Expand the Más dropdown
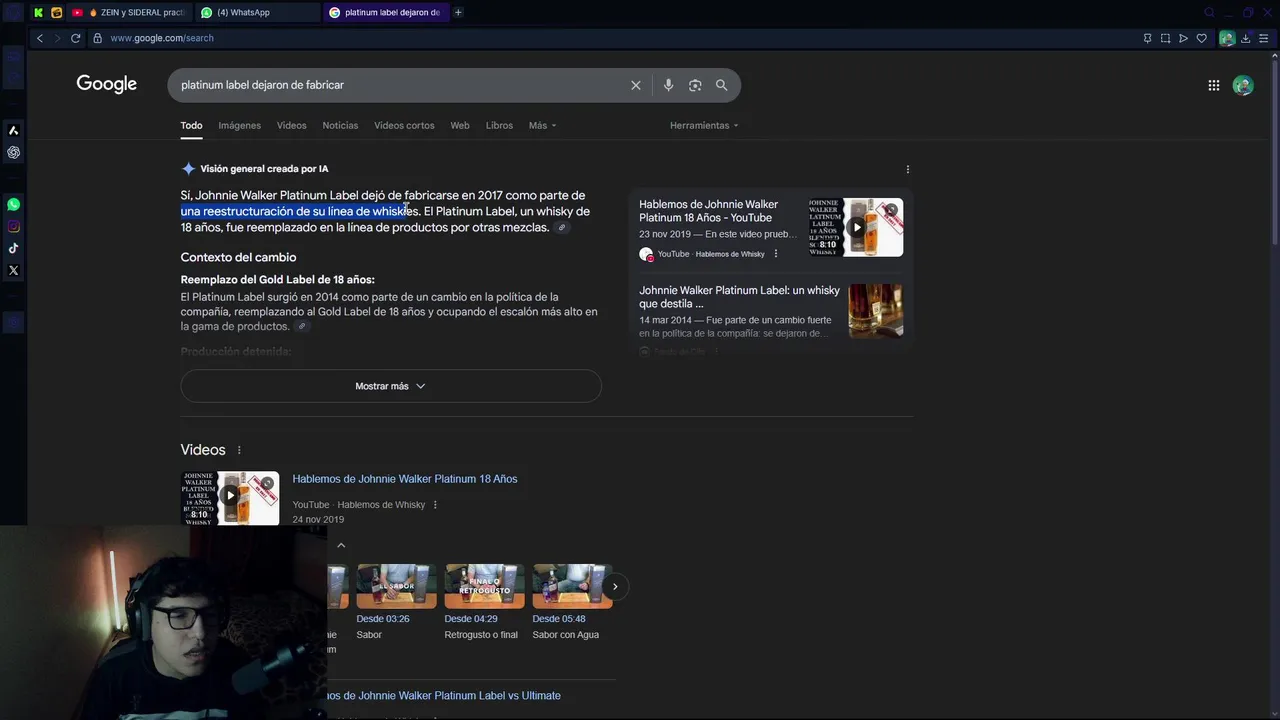The image size is (1280, 720). (x=542, y=125)
